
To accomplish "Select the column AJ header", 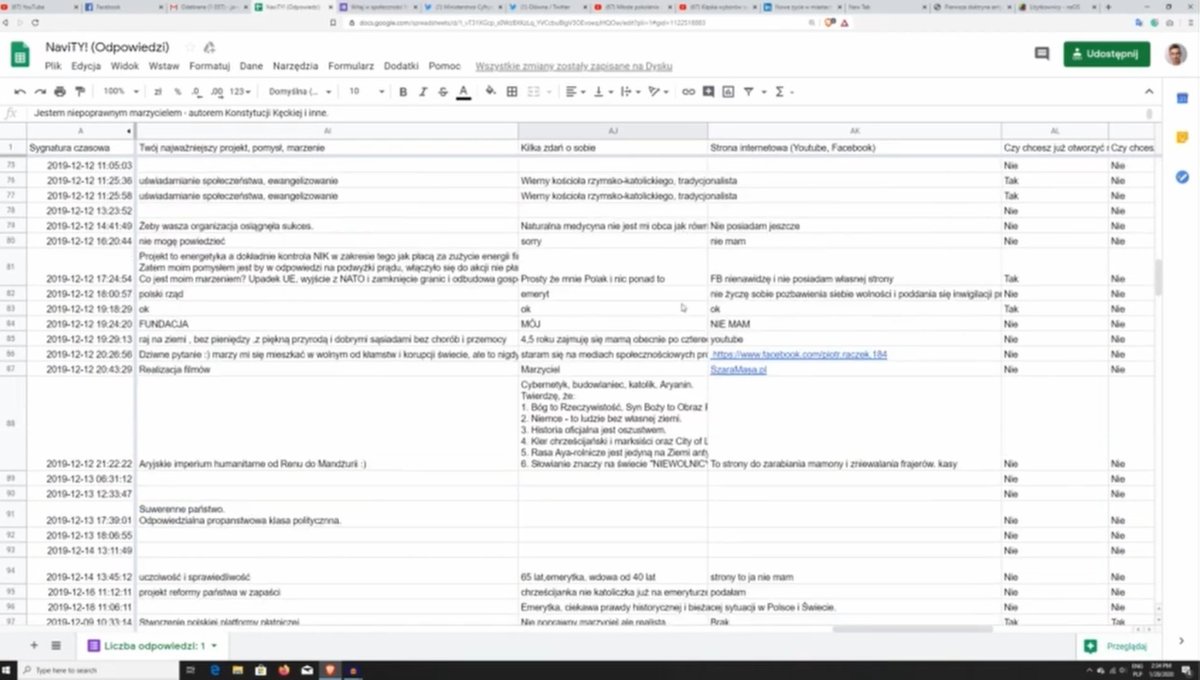I will (x=612, y=131).
